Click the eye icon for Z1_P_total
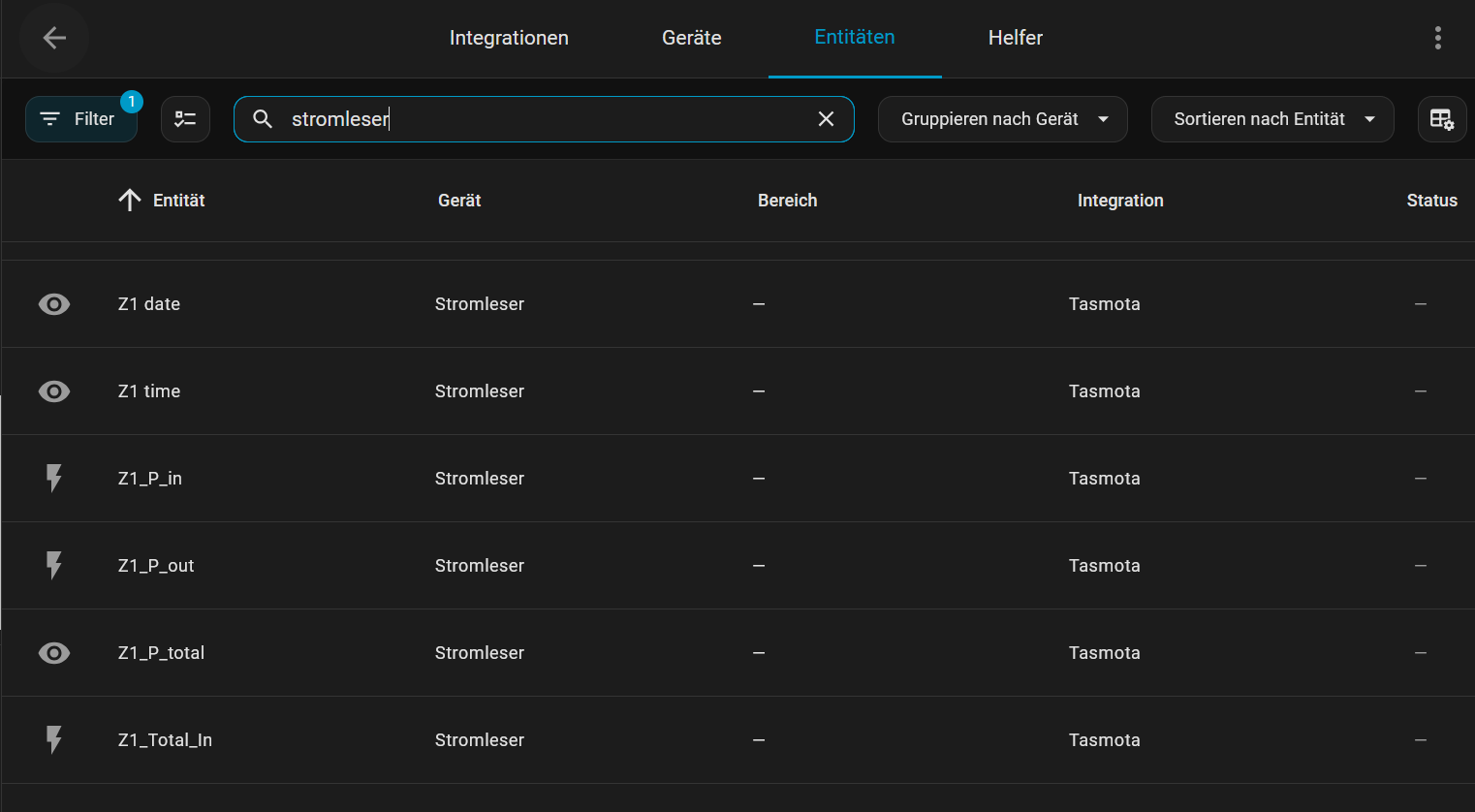1475x812 pixels. tap(54, 653)
